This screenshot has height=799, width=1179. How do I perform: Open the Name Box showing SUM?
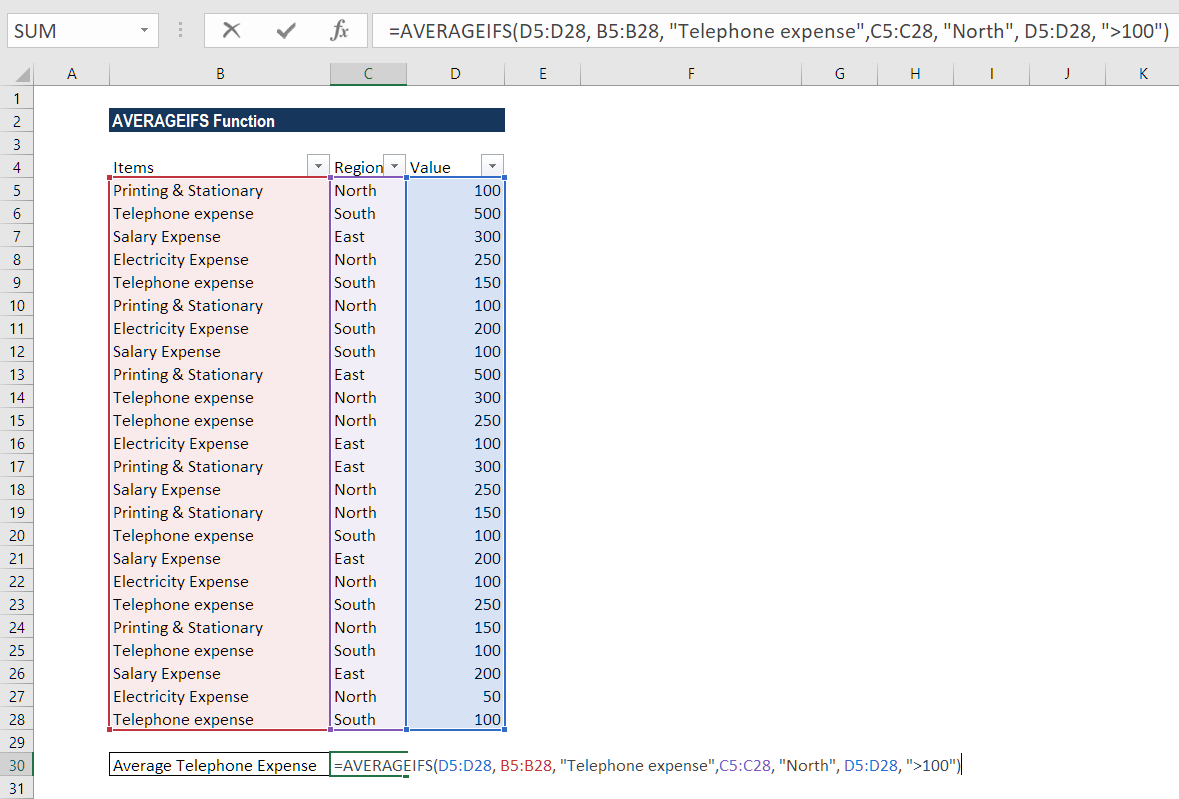(143, 30)
